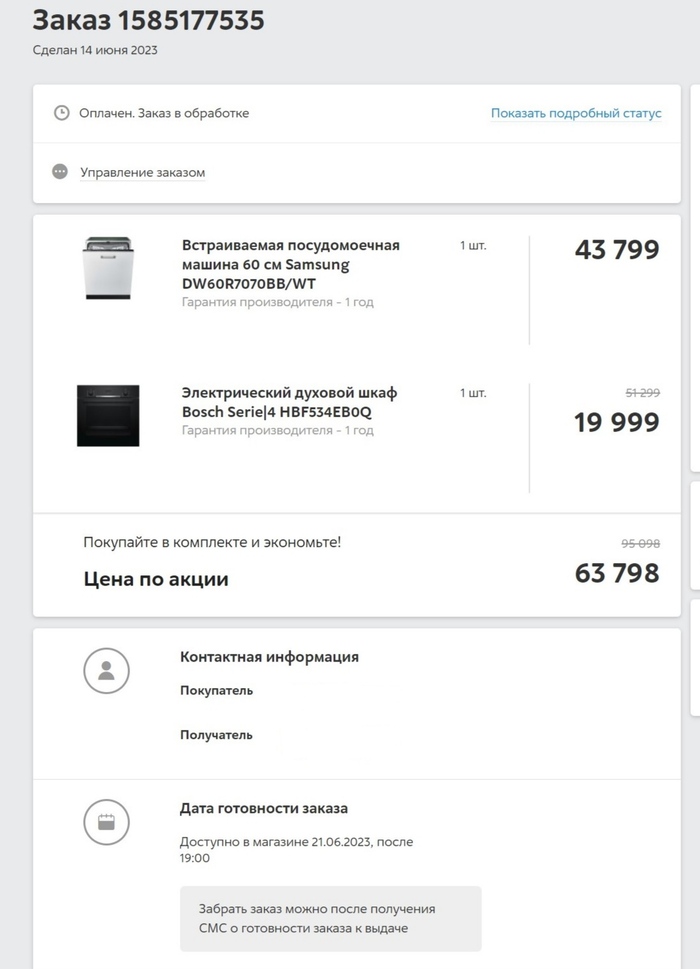Open Samsung DW60R7070BB/WT dishwasher title link
The height and width of the screenshot is (969, 700).
point(290,264)
